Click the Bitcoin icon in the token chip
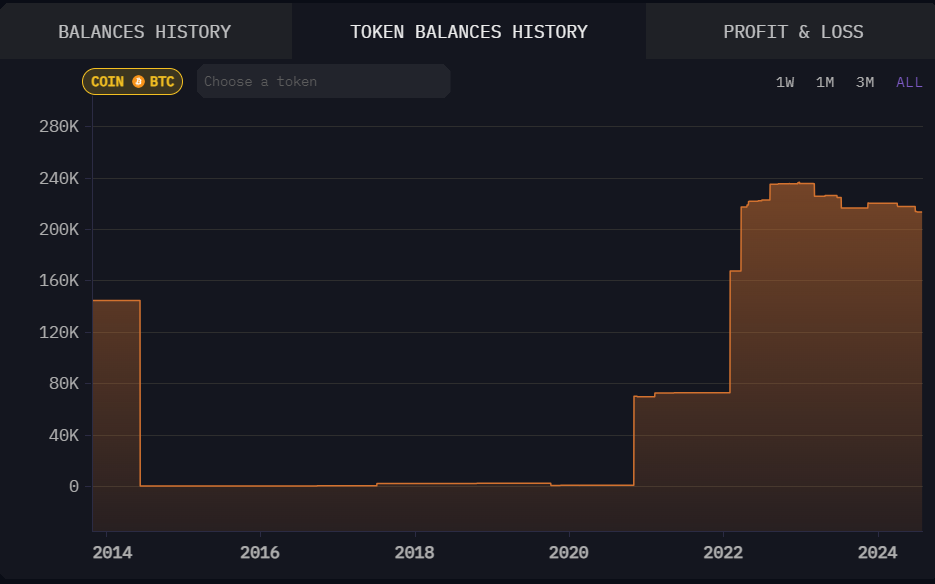This screenshot has width=935, height=584. coord(138,82)
